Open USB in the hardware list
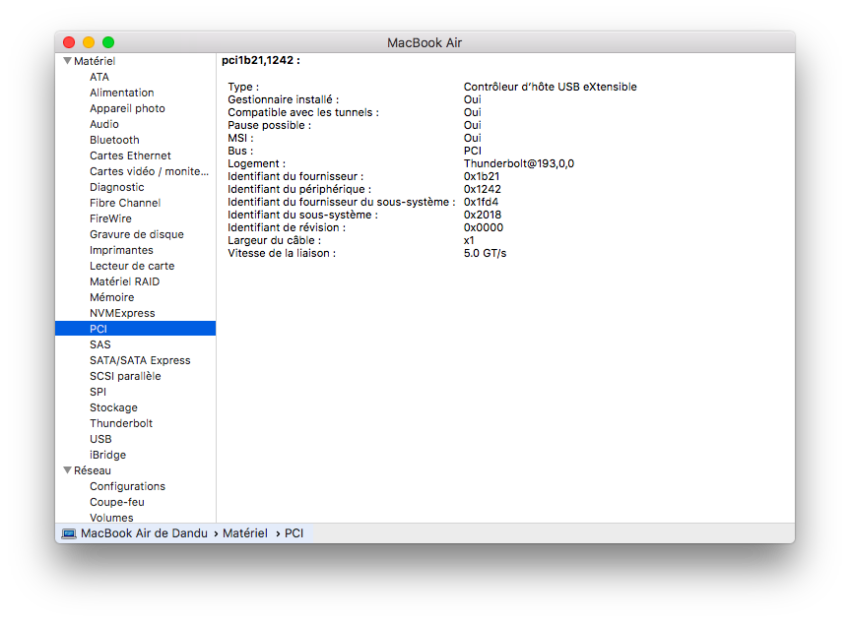The width and height of the screenshot is (850, 622). click(101, 439)
